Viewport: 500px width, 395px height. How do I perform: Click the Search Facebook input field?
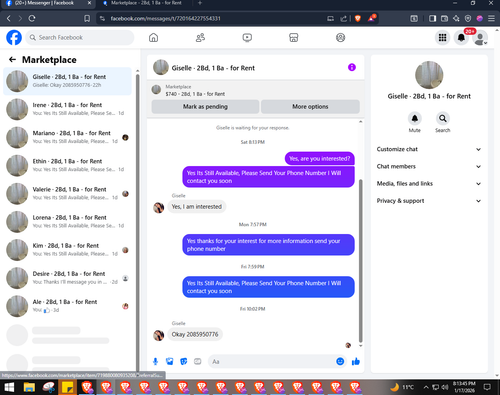80,38
